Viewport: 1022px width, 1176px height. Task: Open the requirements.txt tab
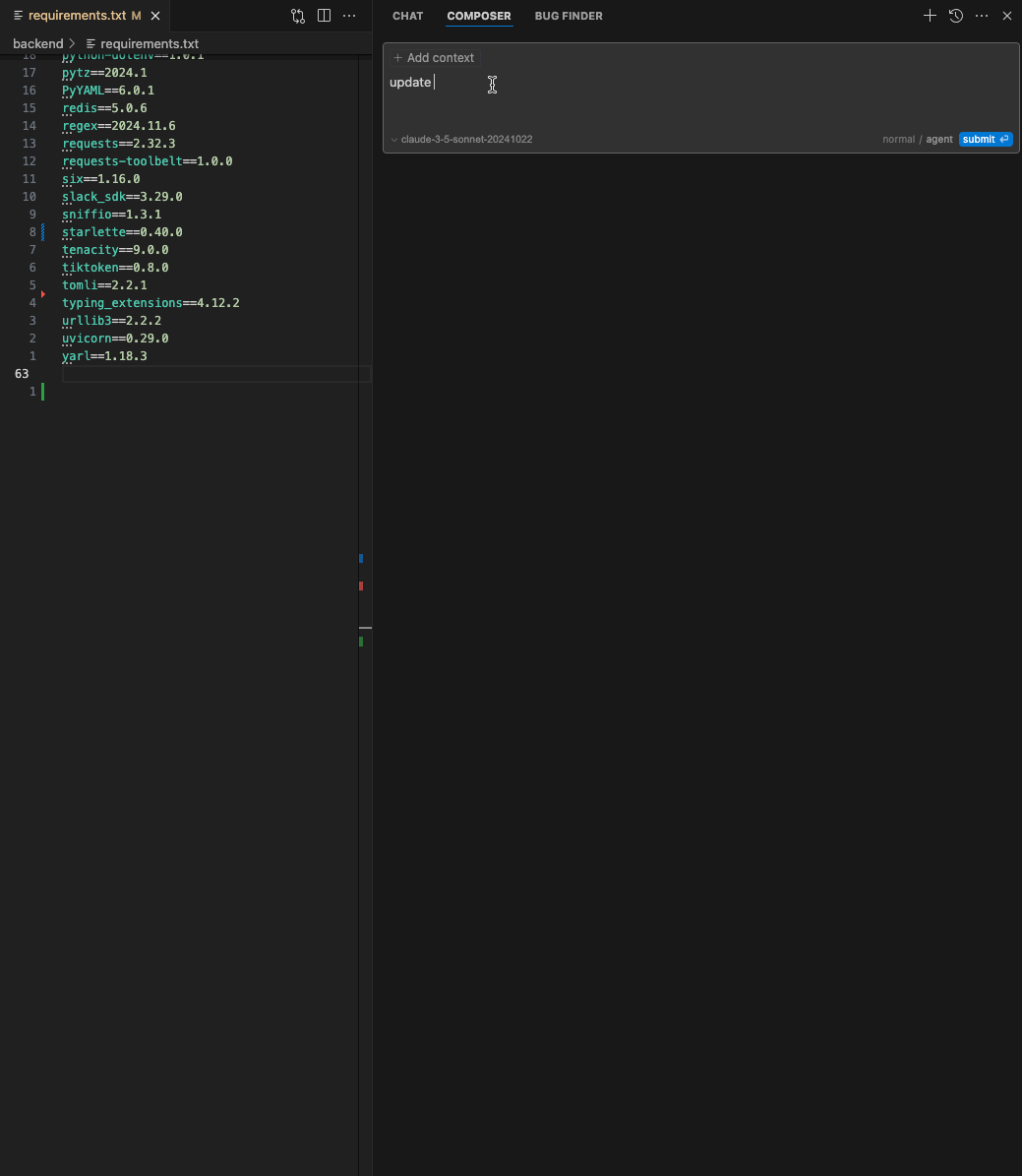click(x=77, y=16)
